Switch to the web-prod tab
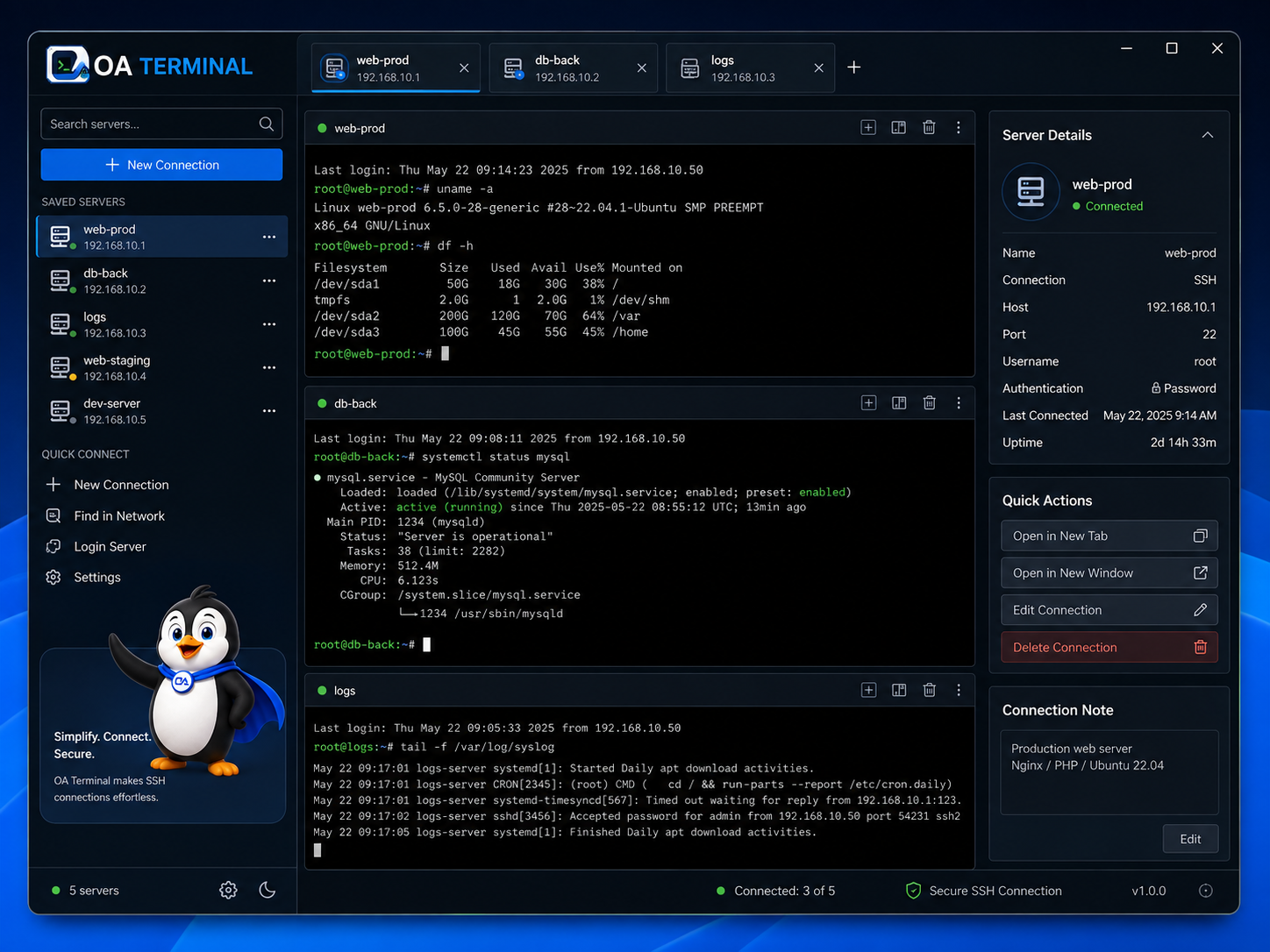This screenshot has height=952, width=1270. pyautogui.click(x=396, y=67)
